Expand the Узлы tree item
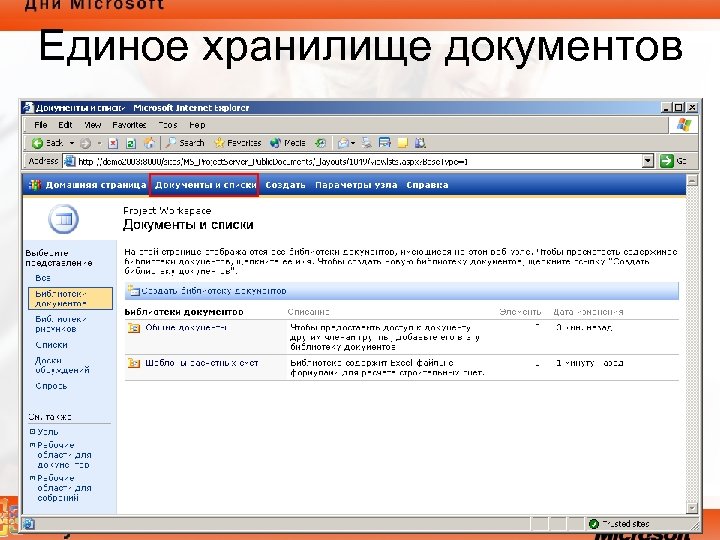Image resolution: width=720 pixels, height=540 pixels. pos(32,432)
